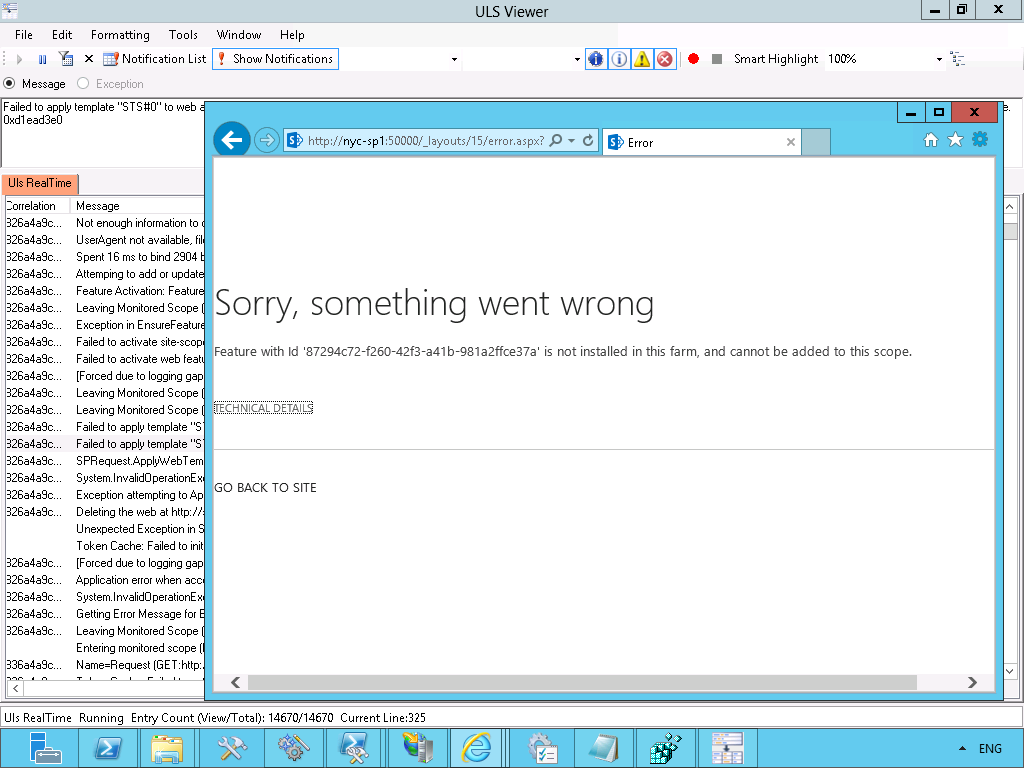1024x768 pixels.
Task: Click the red record circle icon
Action: coord(694,59)
